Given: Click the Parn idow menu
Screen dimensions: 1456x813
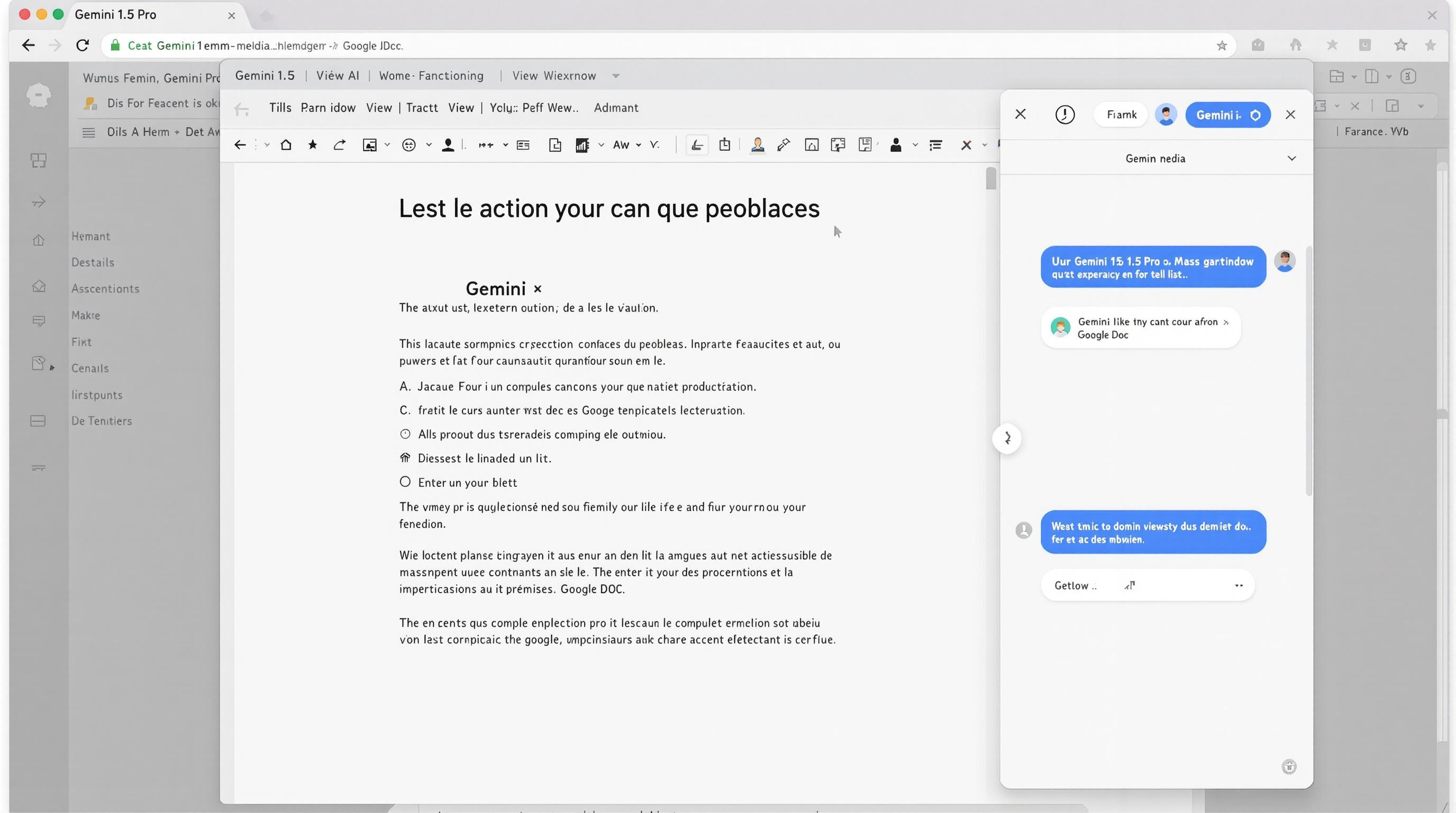Looking at the screenshot, I should 328,108.
